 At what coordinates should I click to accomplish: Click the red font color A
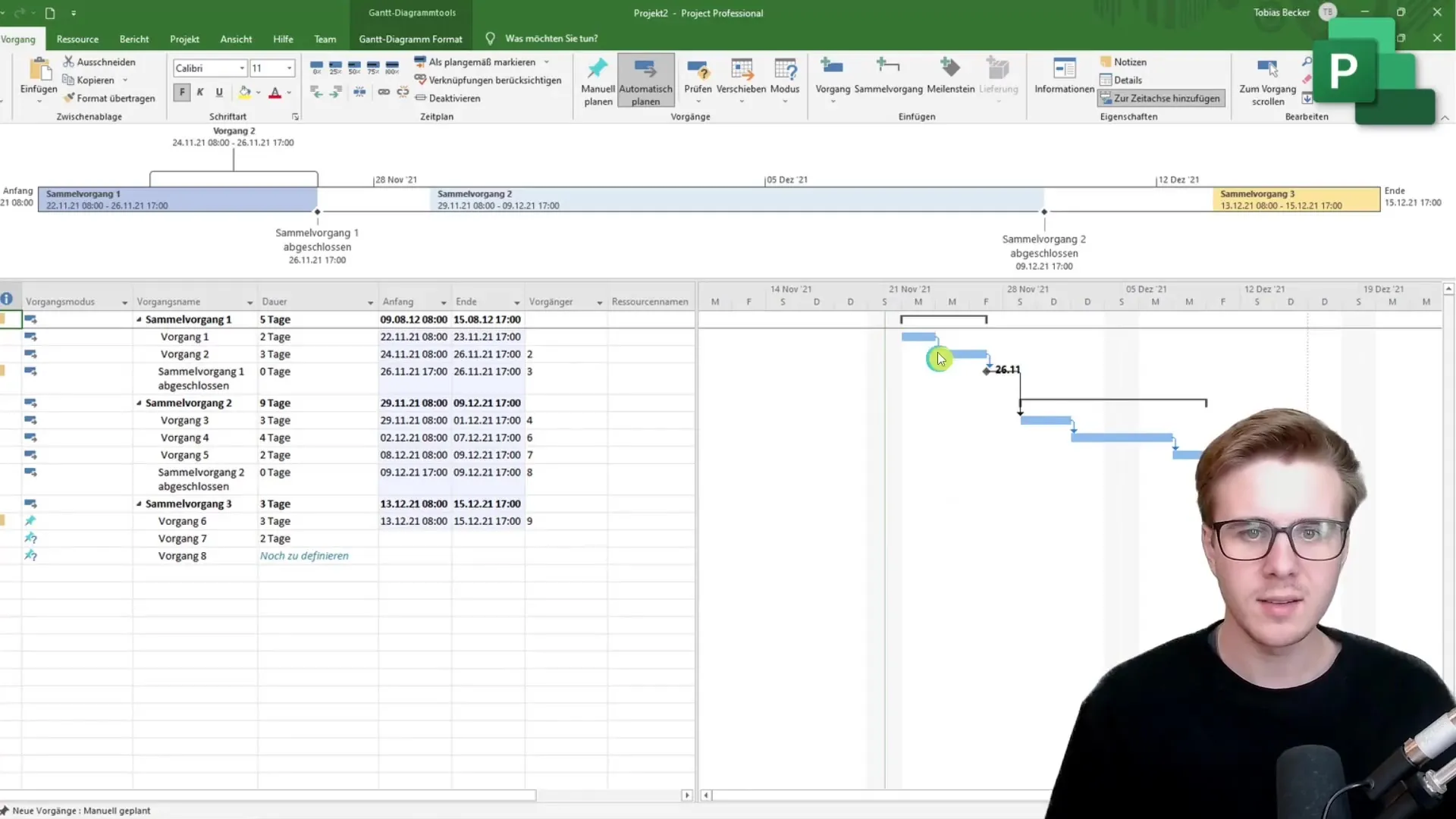click(x=275, y=92)
